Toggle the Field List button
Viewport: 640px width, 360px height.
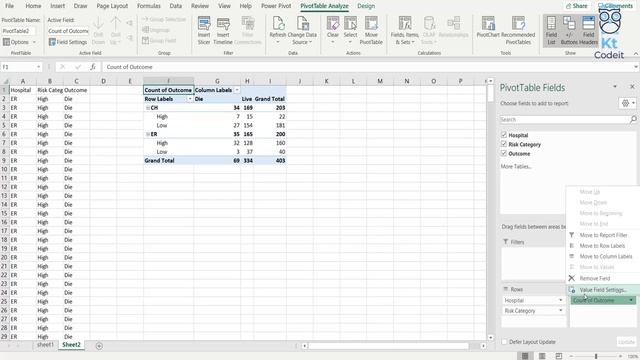click(551, 31)
